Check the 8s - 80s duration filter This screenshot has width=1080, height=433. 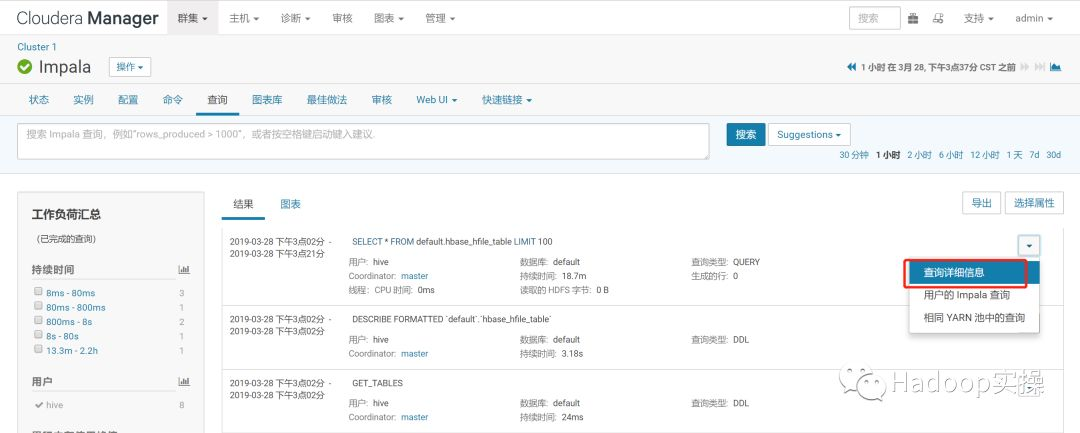[39, 335]
